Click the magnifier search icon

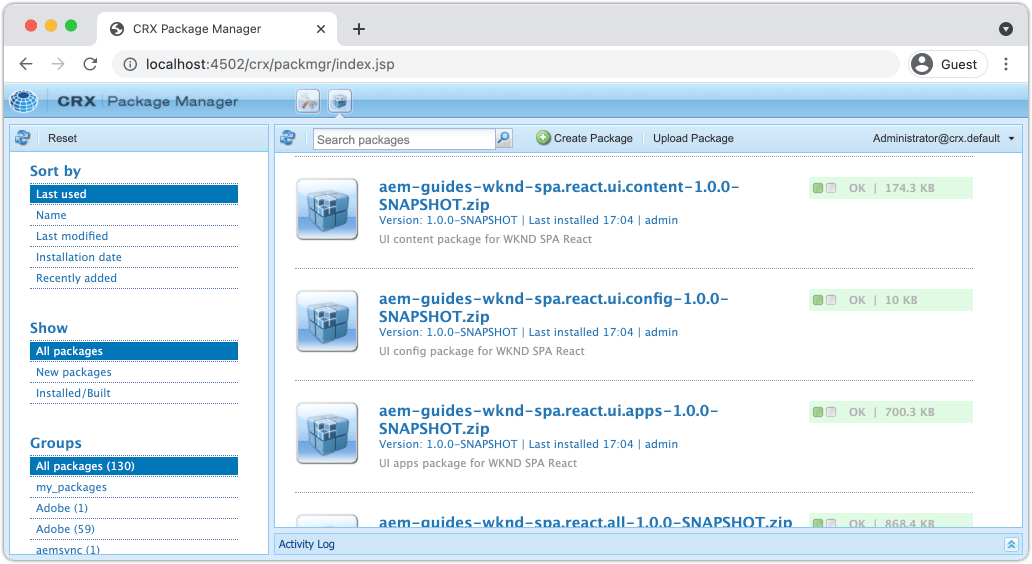click(x=503, y=138)
